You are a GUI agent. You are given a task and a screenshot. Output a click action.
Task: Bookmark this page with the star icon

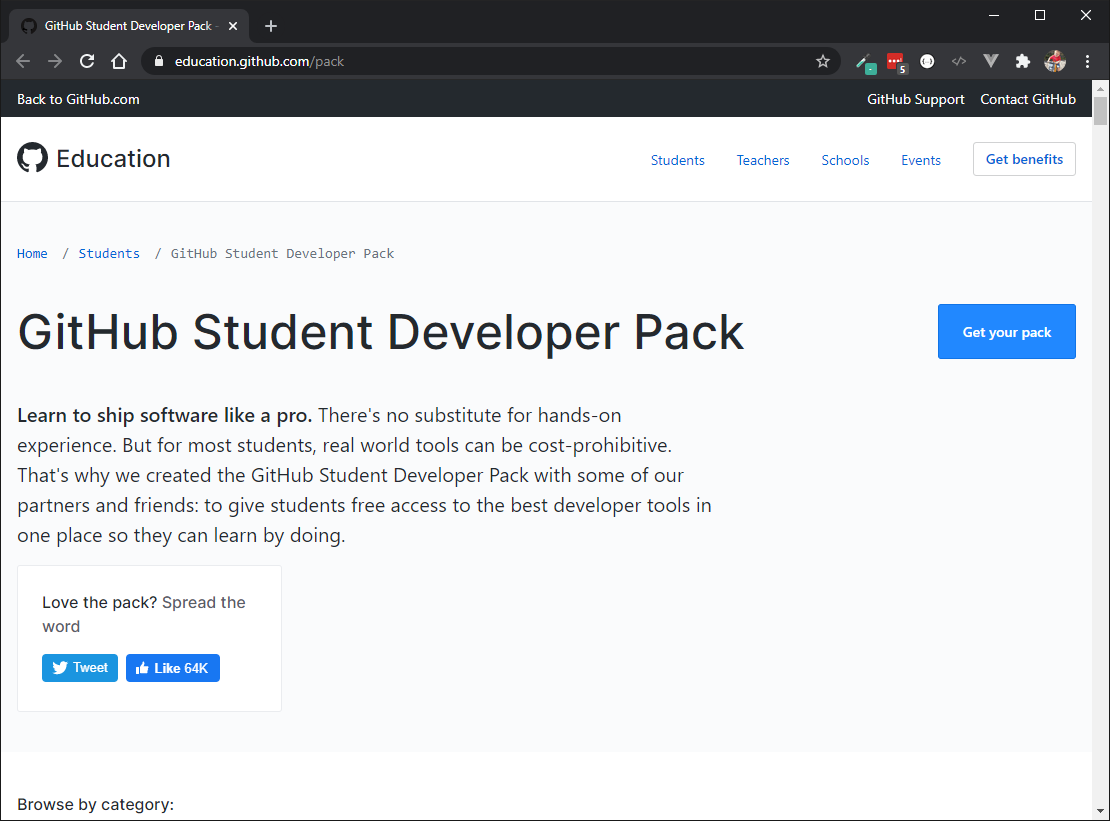tap(823, 62)
